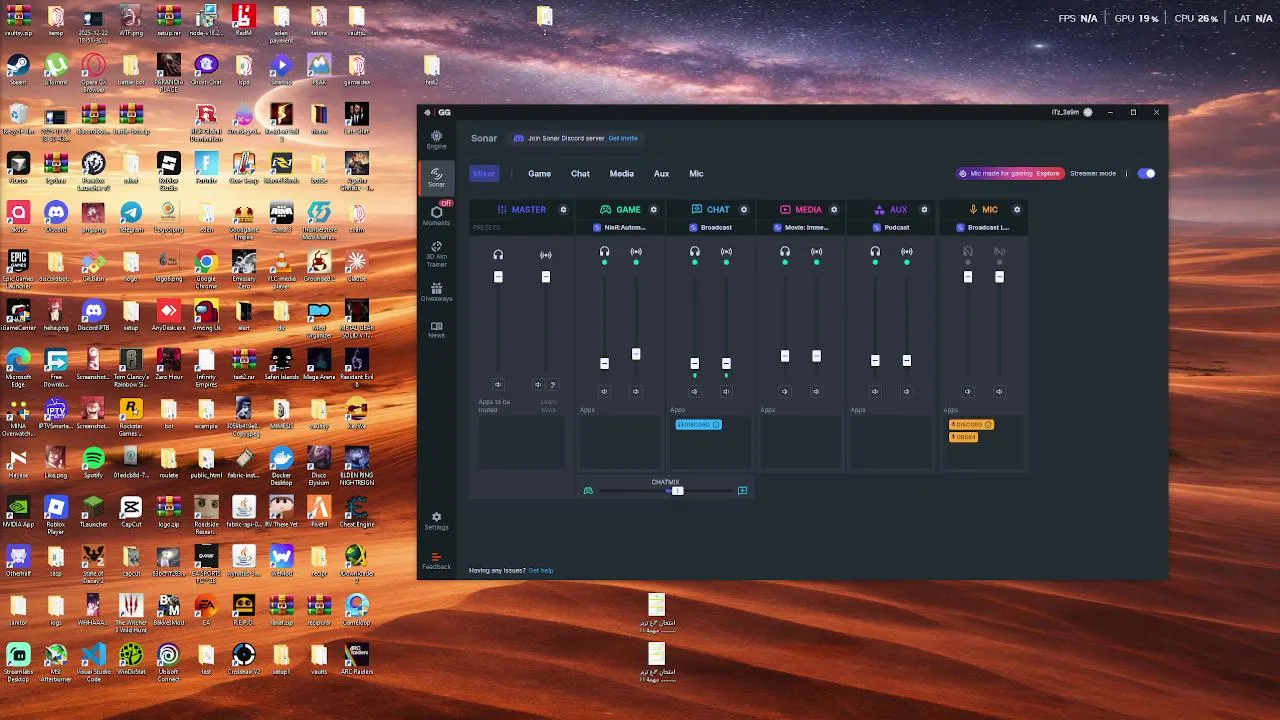Mute CHAT channel stream output
This screenshot has width=1280, height=720.
tap(726, 392)
